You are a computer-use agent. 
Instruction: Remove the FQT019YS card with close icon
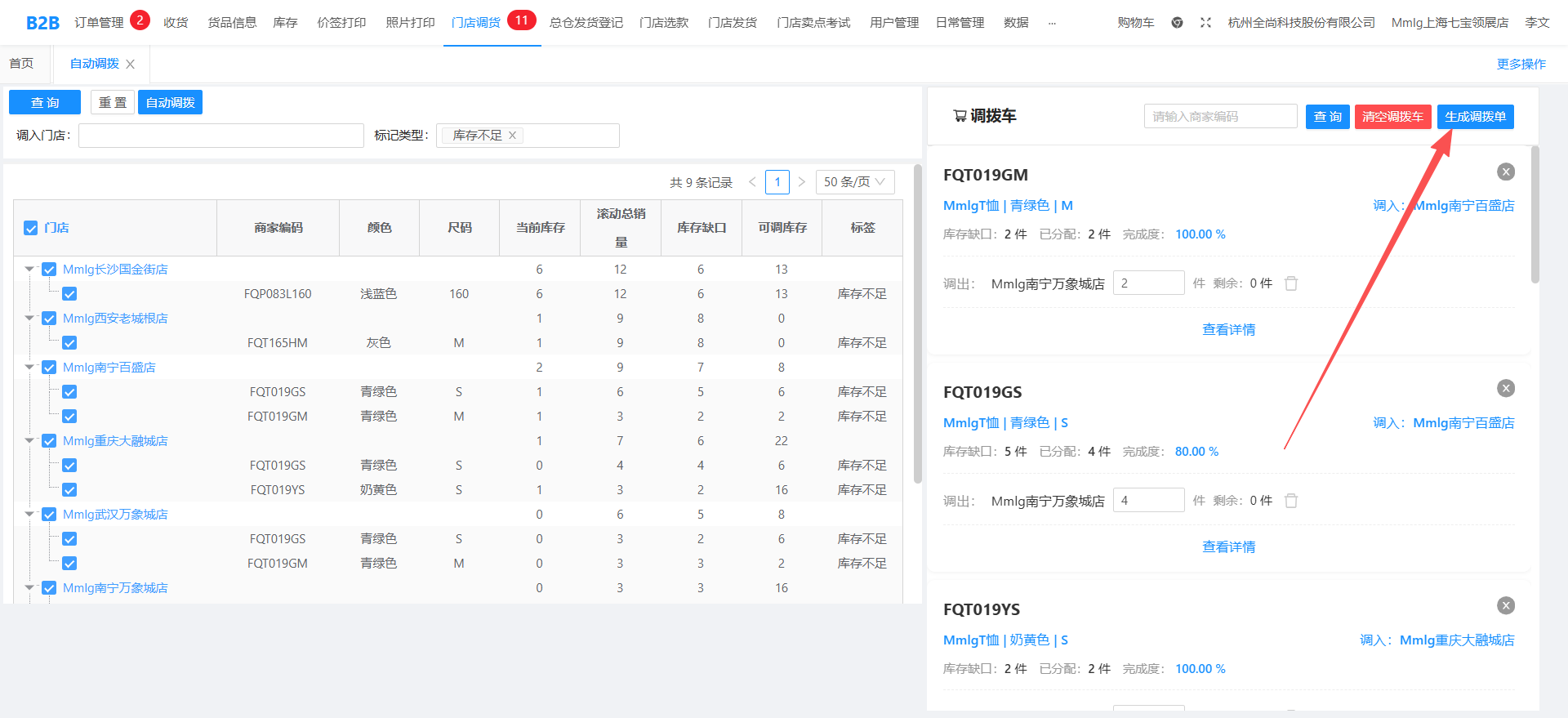(x=1505, y=605)
